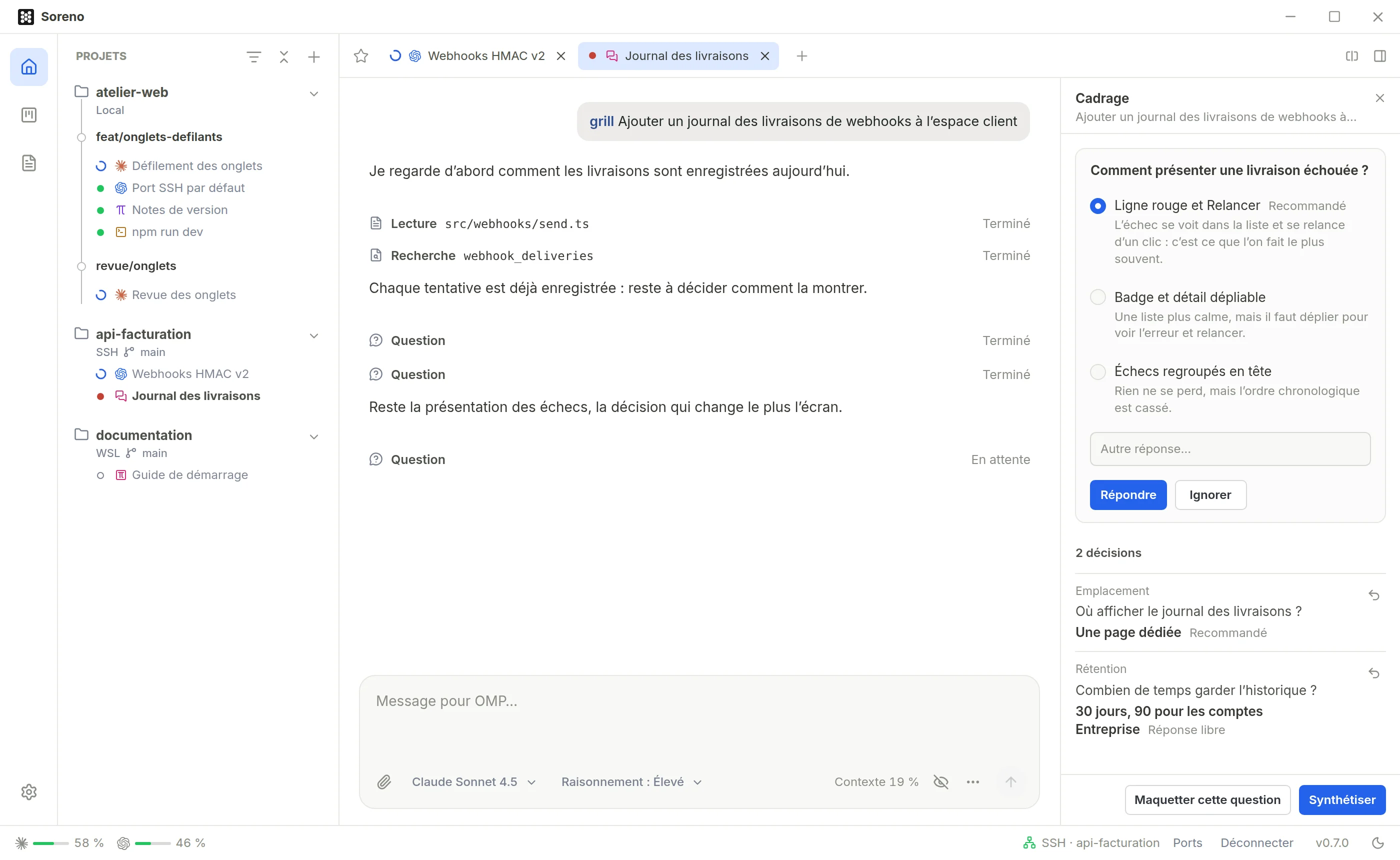
Task: Open Notes de version session
Action: tap(179, 210)
